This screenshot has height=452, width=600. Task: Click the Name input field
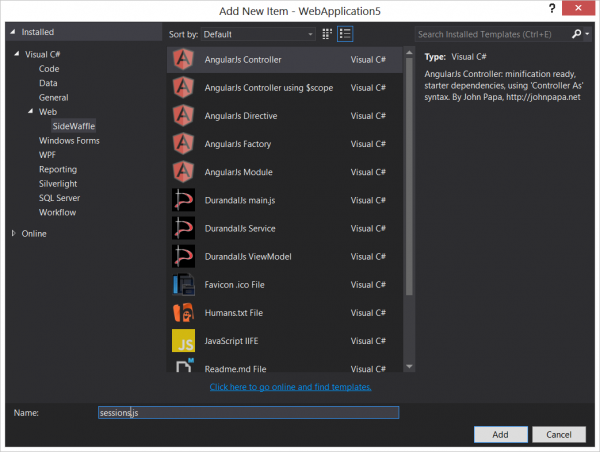click(x=248, y=413)
